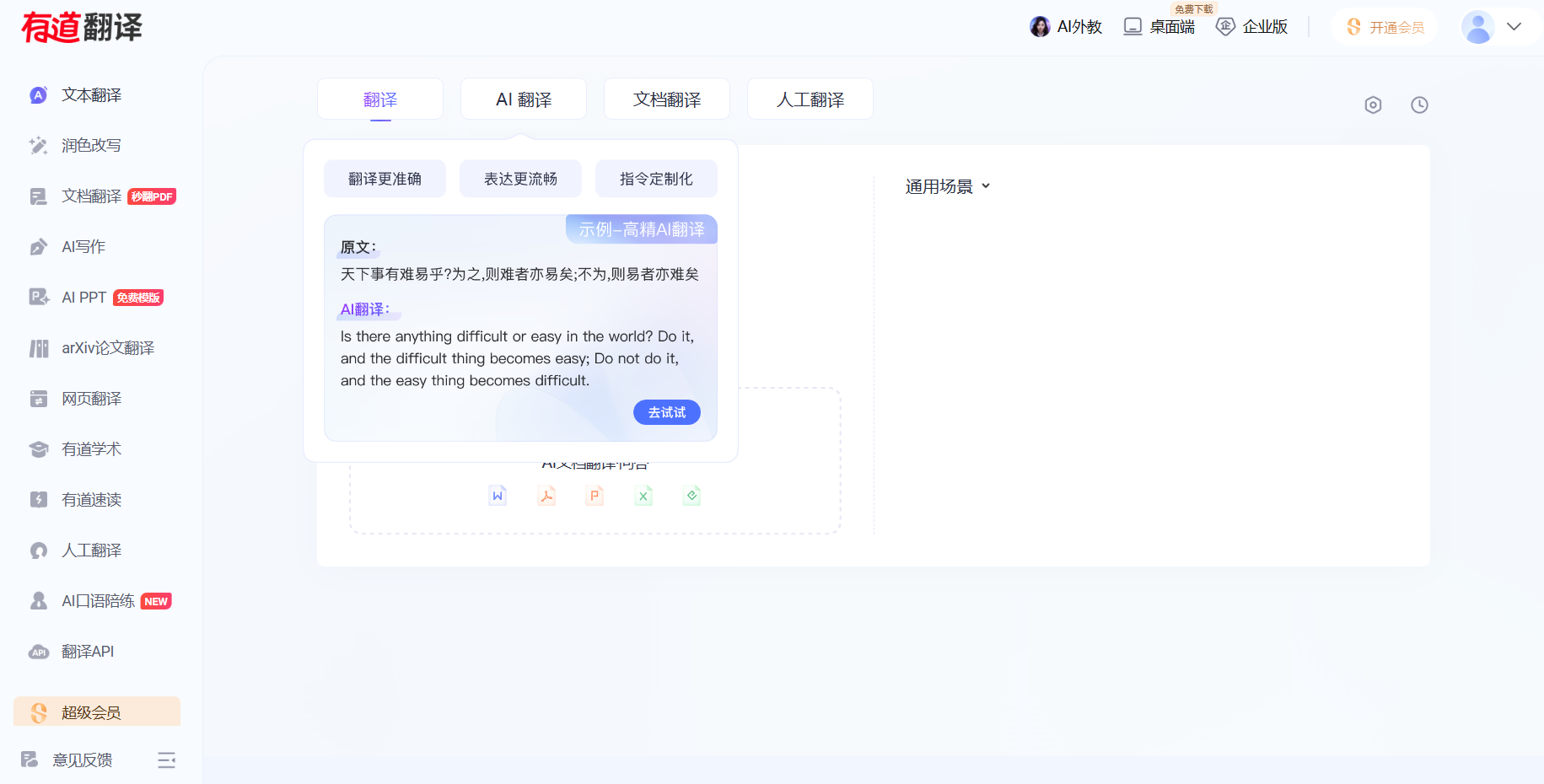The height and width of the screenshot is (784, 1544).
Task: Switch to the 文档翻译 tab
Action: [667, 99]
